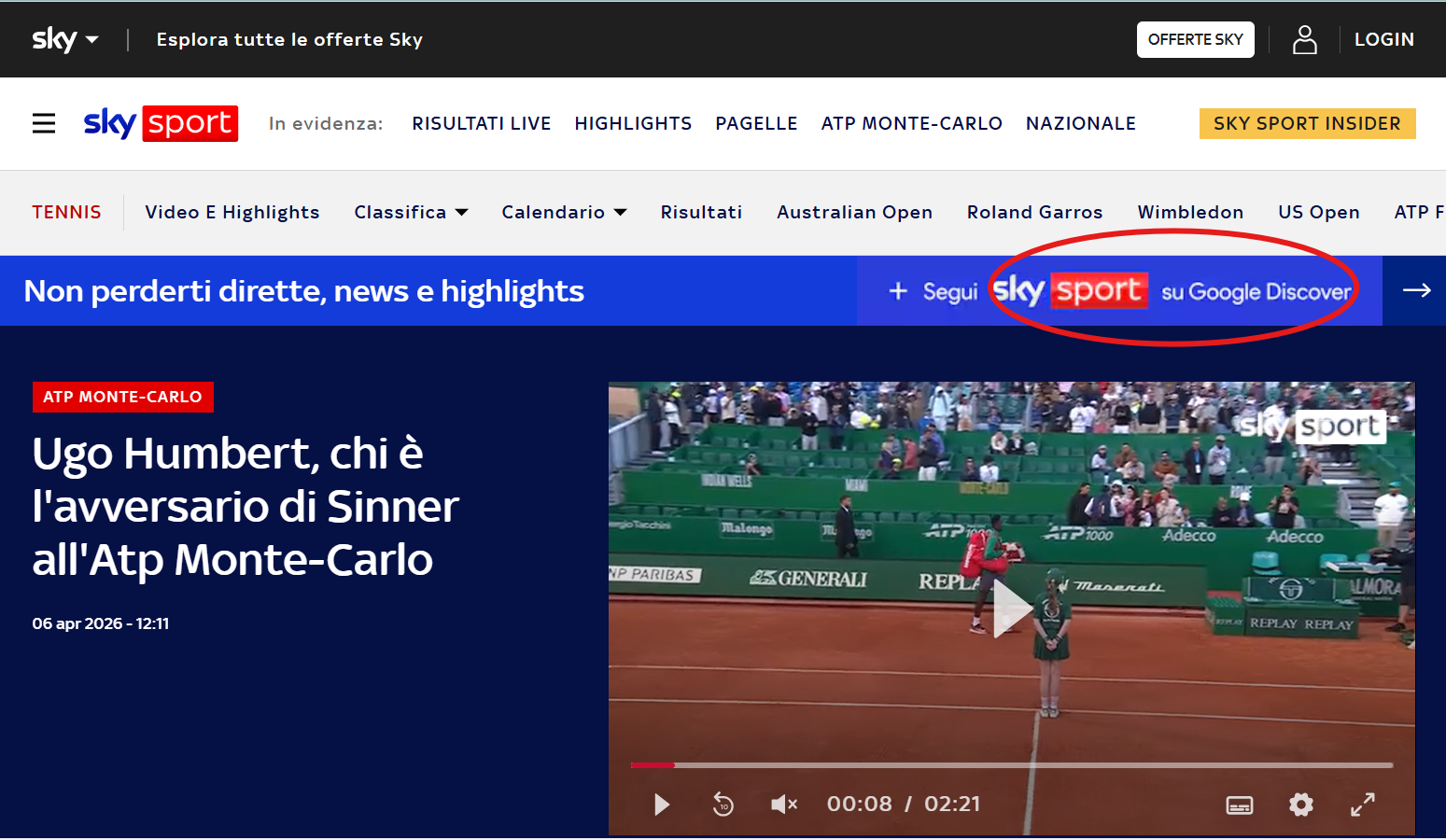Click the ATP MONTE-CARLO red article tag

coord(122,397)
